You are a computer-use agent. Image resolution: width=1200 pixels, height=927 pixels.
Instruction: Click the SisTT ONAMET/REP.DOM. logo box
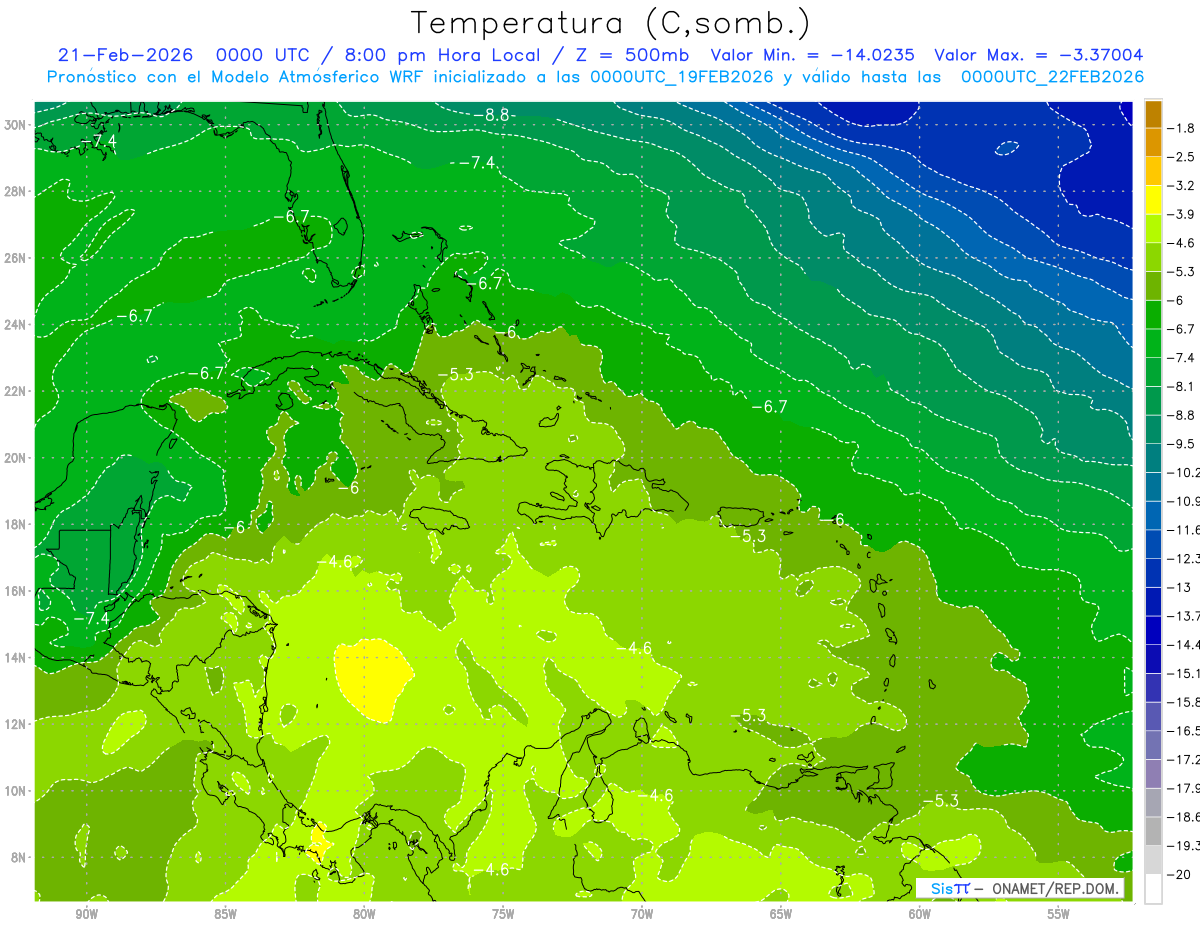click(x=1020, y=888)
